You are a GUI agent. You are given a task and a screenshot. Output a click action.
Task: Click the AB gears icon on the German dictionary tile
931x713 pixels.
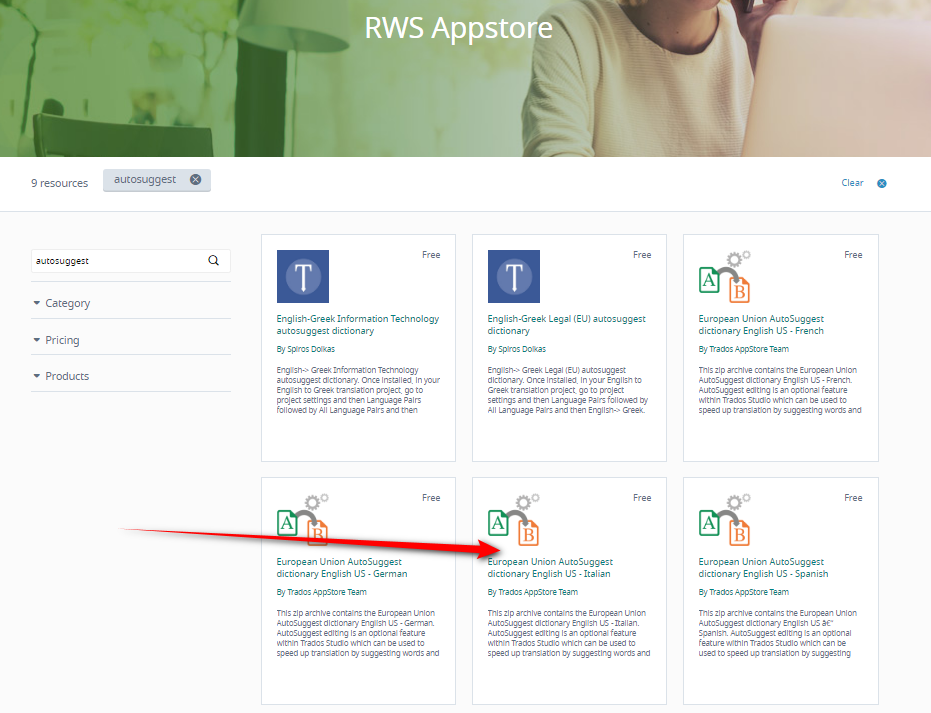pos(302,519)
